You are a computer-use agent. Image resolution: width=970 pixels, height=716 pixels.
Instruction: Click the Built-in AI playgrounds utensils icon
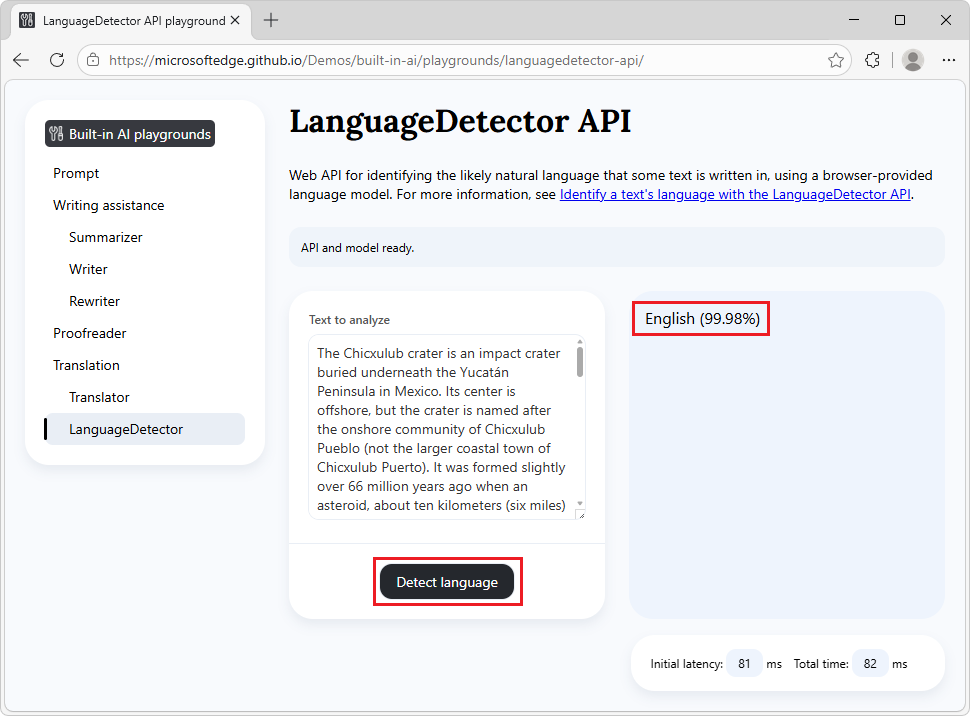pyautogui.click(x=57, y=133)
